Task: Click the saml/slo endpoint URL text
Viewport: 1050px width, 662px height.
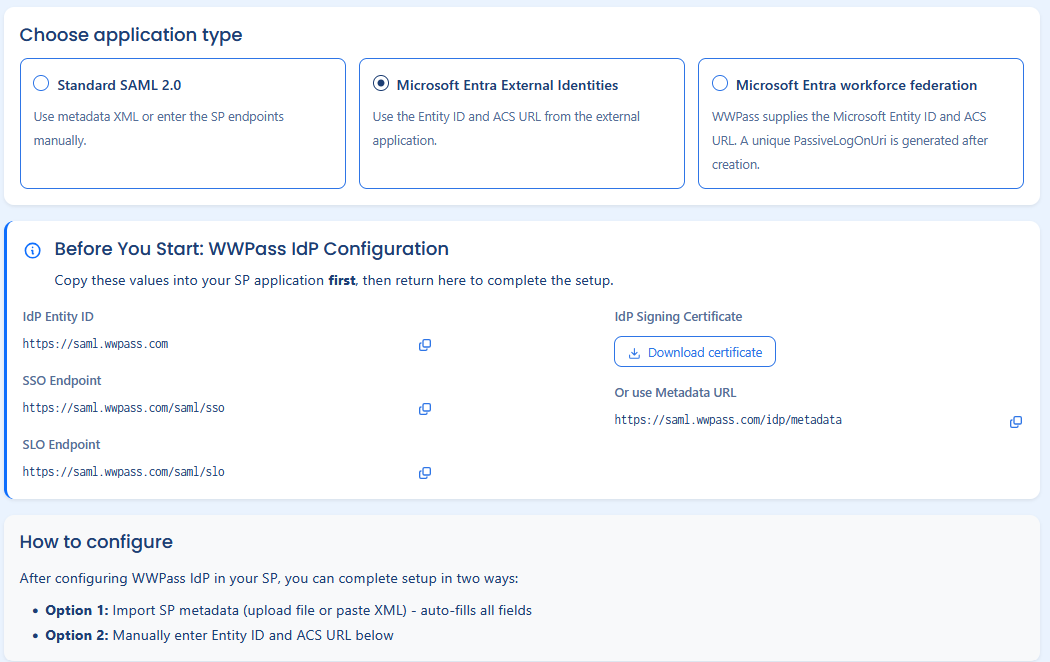Action: click(x=123, y=472)
